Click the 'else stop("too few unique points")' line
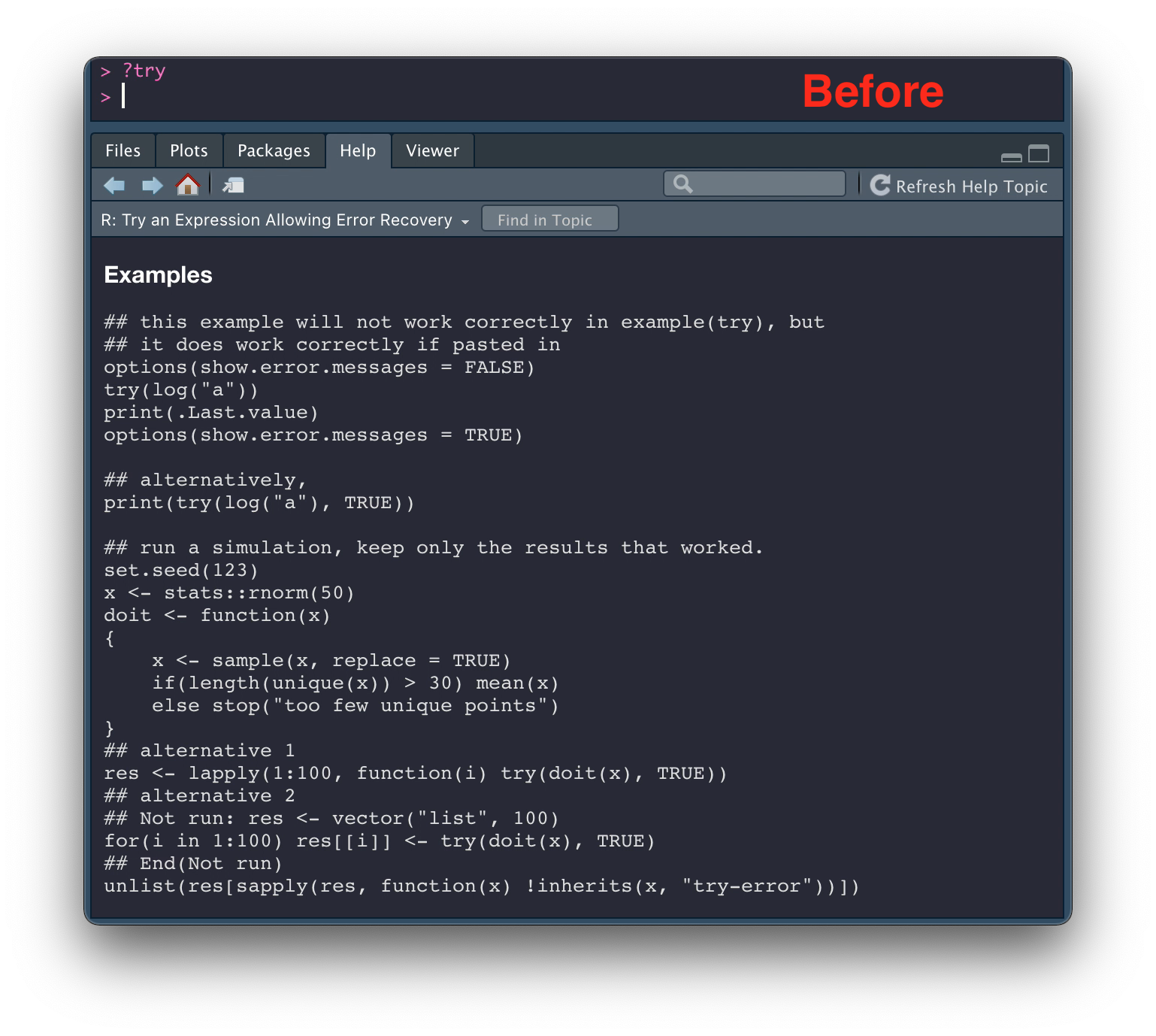The image size is (1156, 1036). tap(356, 706)
